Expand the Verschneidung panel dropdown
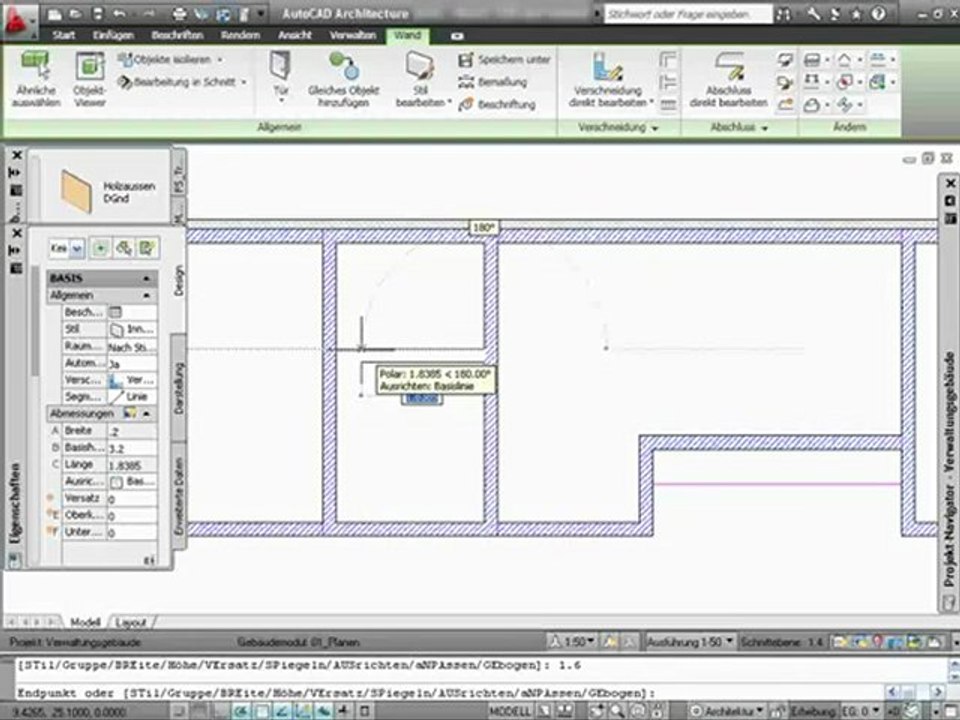The image size is (960, 720). [x=654, y=128]
